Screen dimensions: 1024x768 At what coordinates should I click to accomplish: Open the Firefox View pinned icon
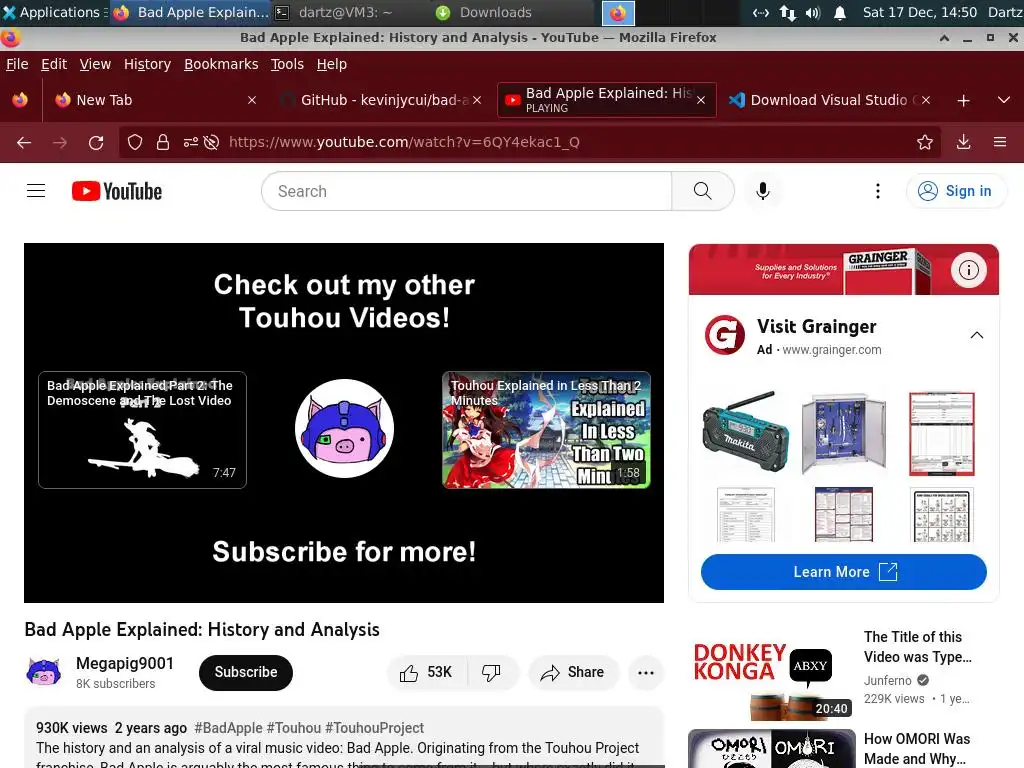pos(20,100)
